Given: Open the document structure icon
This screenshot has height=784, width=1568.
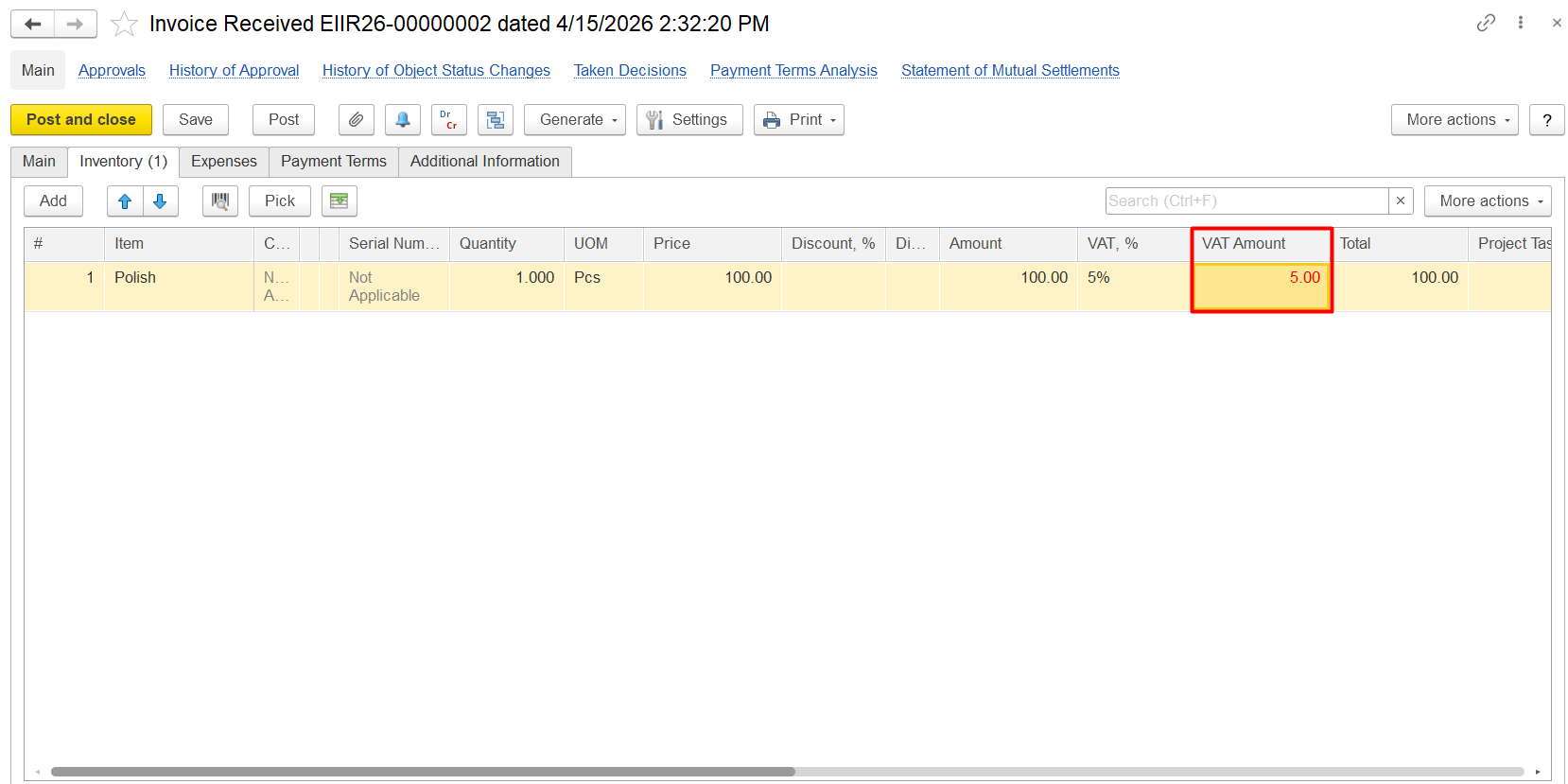Looking at the screenshot, I should [495, 120].
